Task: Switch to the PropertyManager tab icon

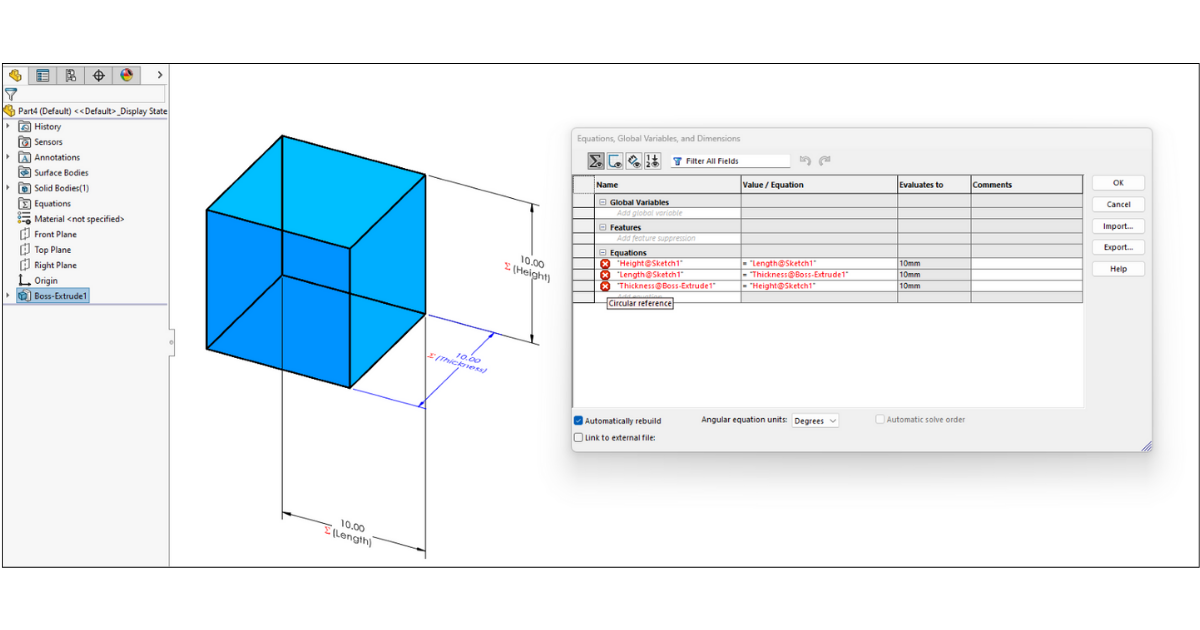Action: pyautogui.click(x=42, y=75)
